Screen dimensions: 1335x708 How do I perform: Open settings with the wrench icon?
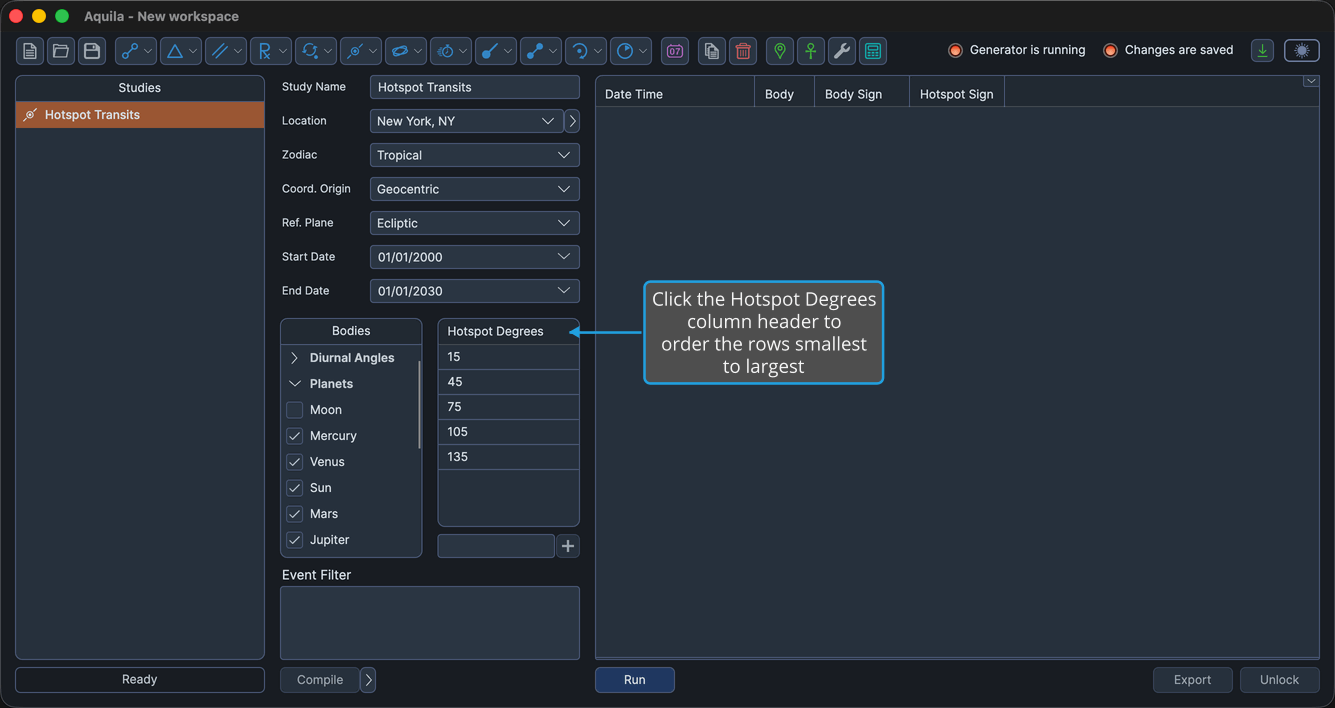tap(842, 51)
